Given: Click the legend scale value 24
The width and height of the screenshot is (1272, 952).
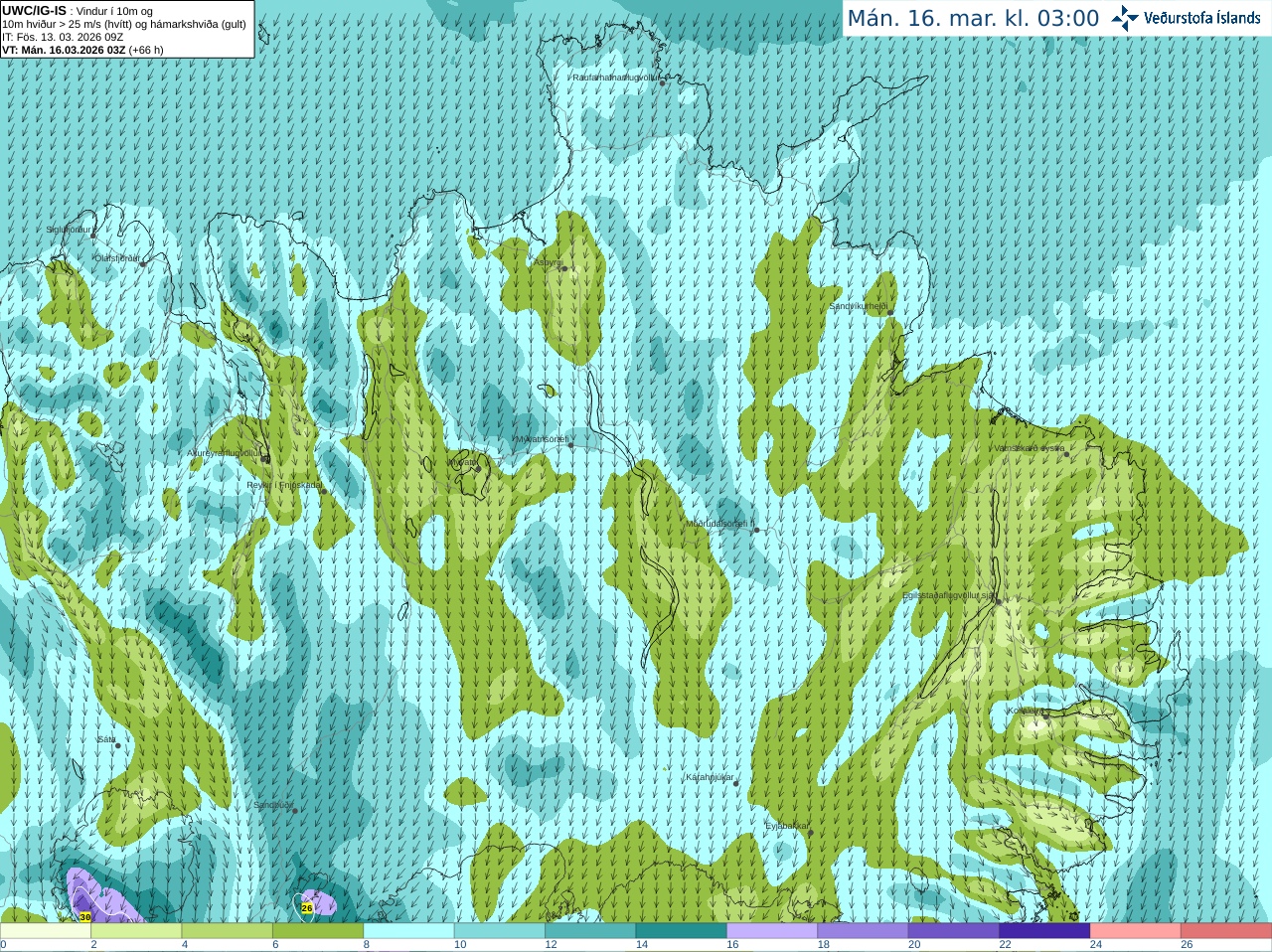Looking at the screenshot, I should [1095, 945].
